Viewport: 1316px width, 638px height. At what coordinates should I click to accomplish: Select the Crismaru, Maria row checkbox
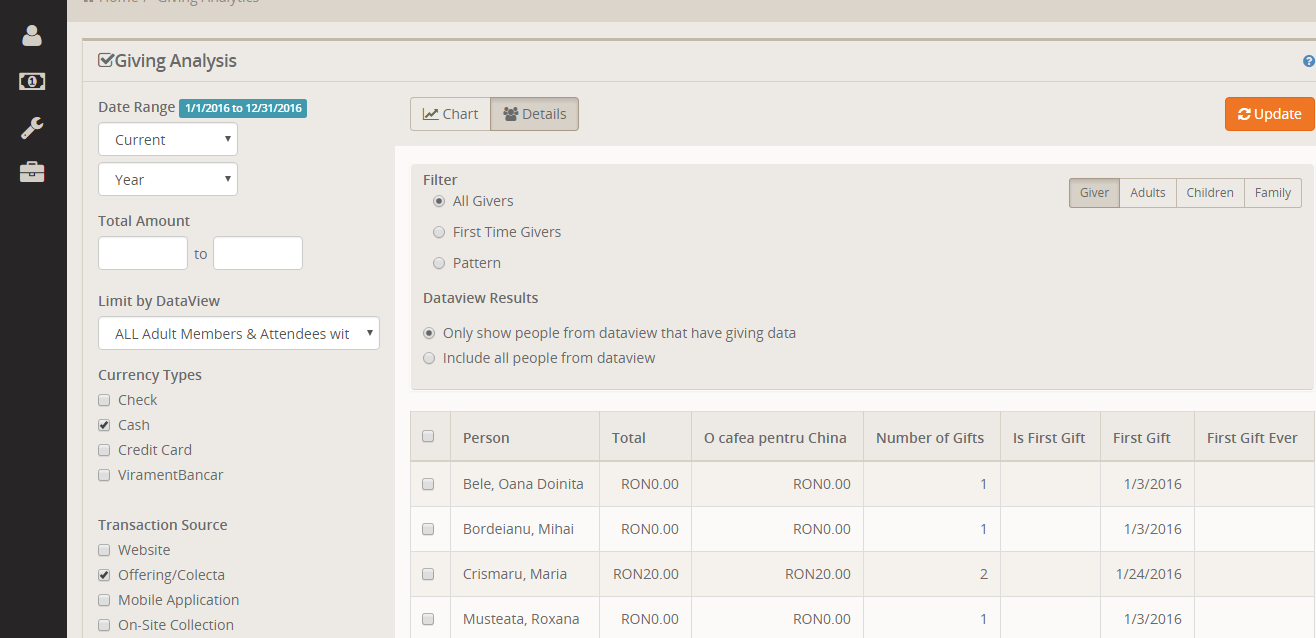[428, 574]
